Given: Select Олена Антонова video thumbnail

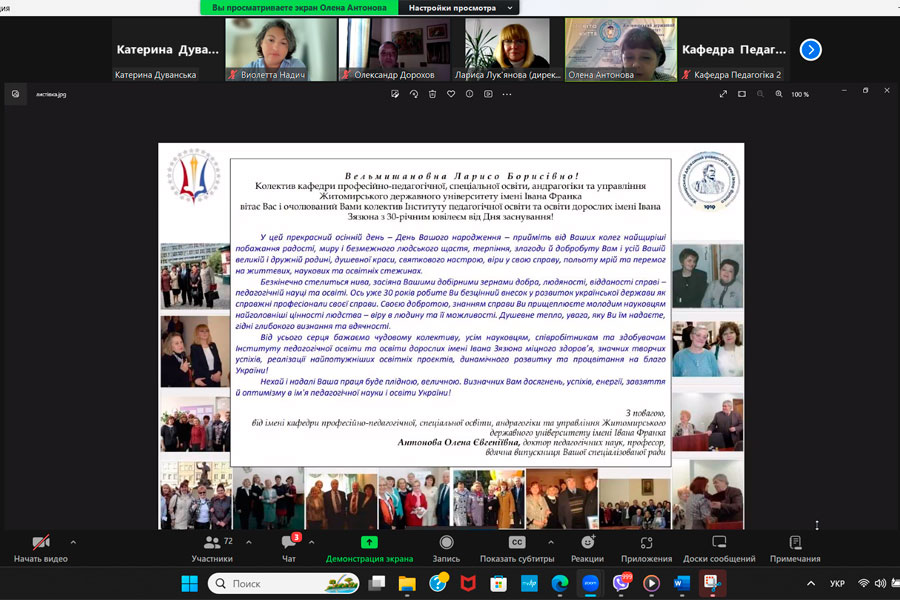Looking at the screenshot, I should (620, 49).
